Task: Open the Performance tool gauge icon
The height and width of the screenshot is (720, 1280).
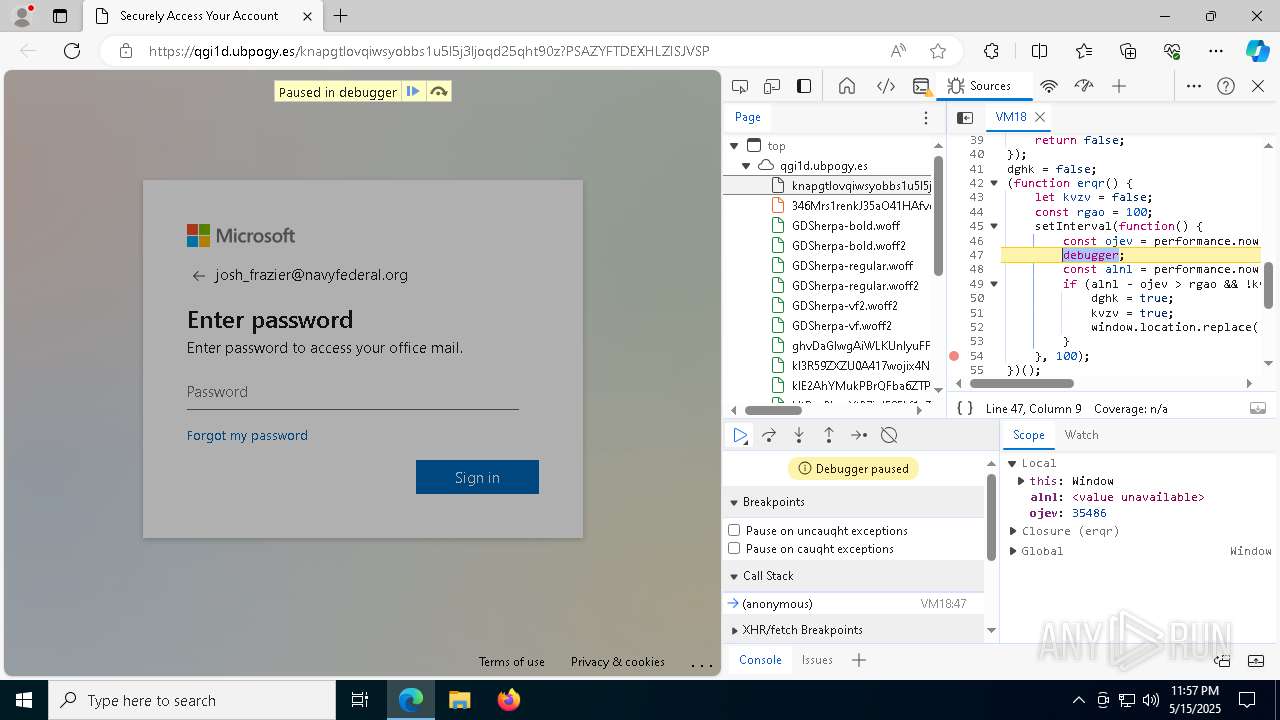Action: 1084,86
